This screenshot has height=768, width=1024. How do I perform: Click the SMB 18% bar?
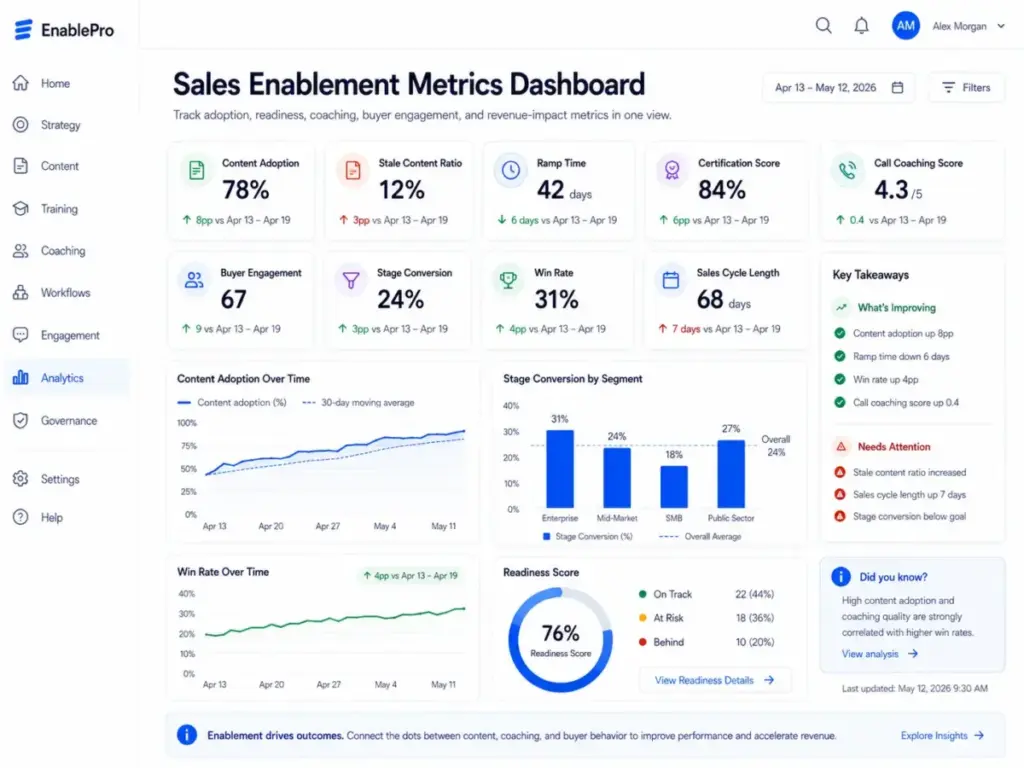[673, 487]
